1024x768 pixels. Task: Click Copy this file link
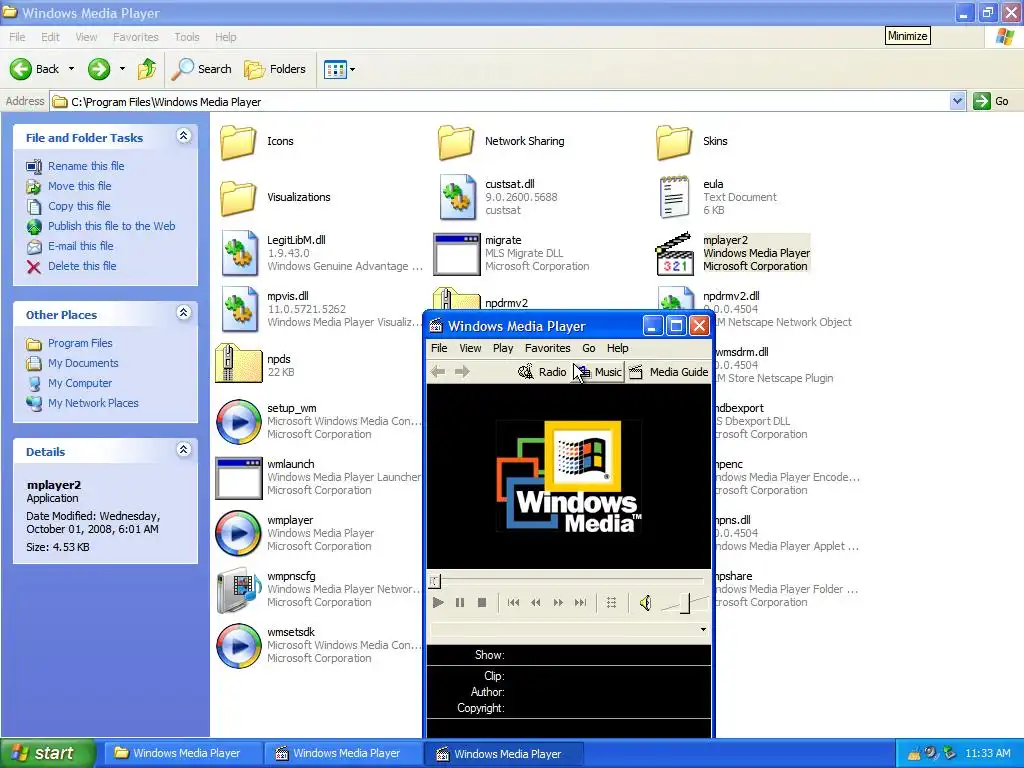point(79,206)
